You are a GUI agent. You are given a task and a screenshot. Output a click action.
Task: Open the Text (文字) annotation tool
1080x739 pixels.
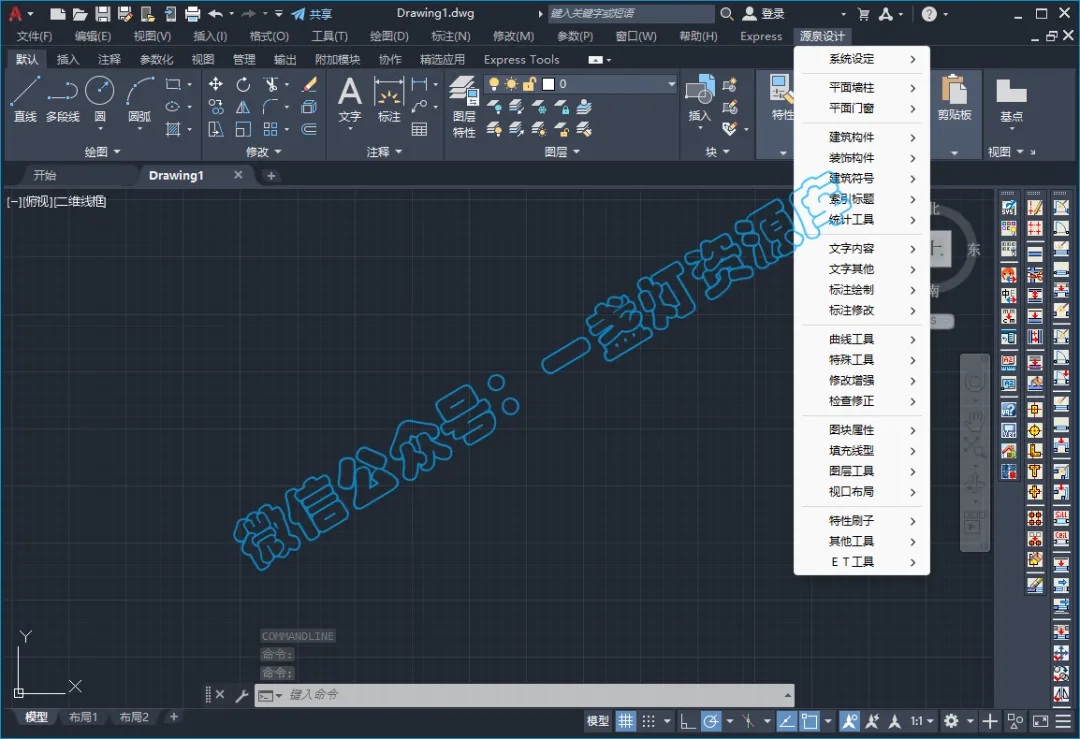pos(350,101)
